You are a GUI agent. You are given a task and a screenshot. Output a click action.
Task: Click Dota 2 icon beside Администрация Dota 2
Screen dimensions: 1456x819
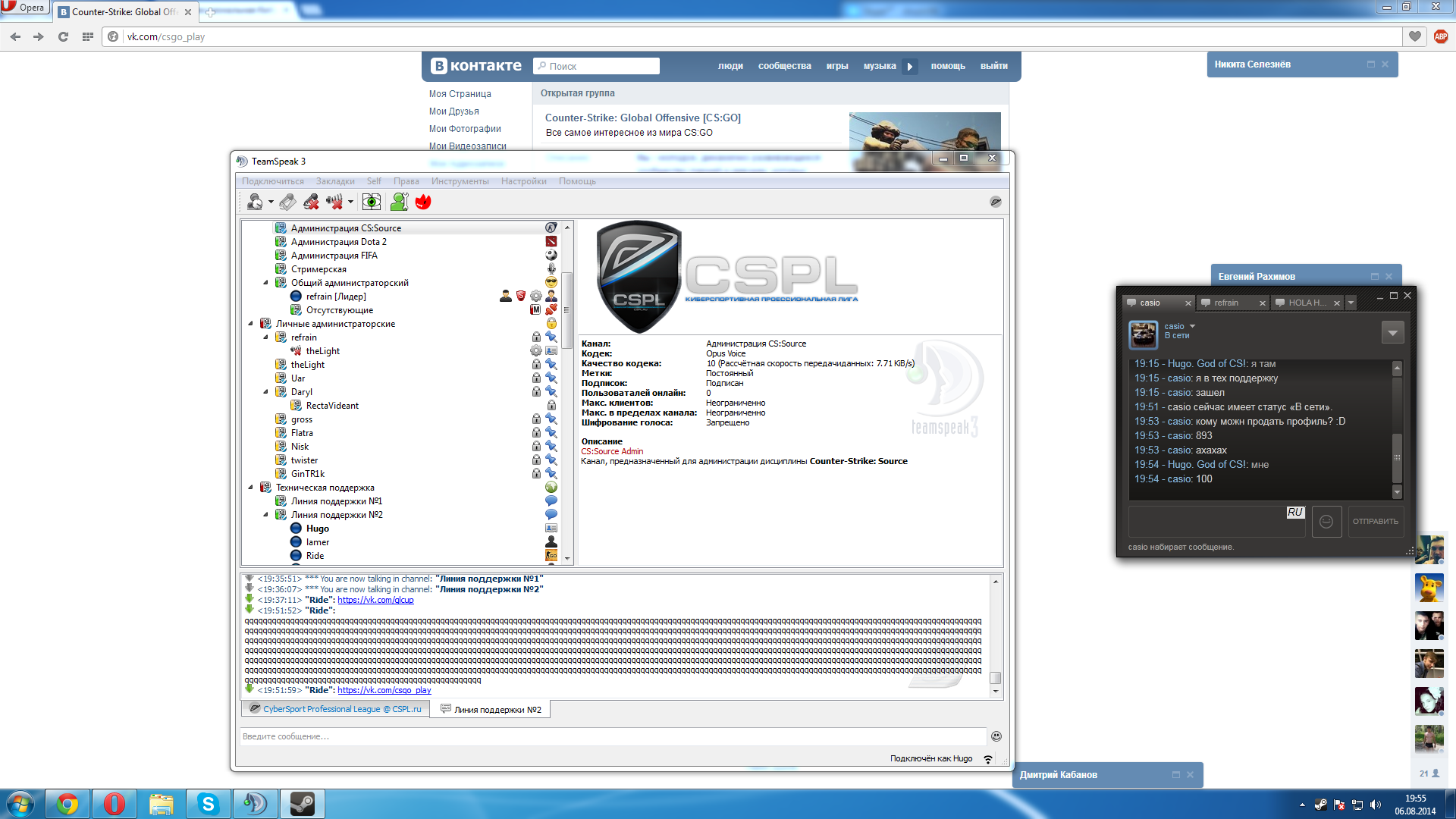pos(551,242)
